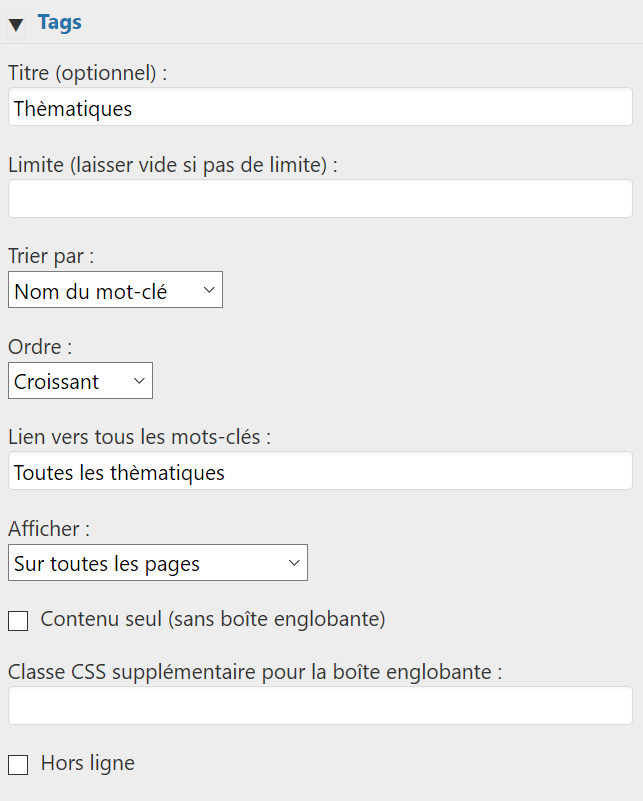643x801 pixels.
Task: Click the "Titre (optionnel) :" label
Action: pos(87,73)
